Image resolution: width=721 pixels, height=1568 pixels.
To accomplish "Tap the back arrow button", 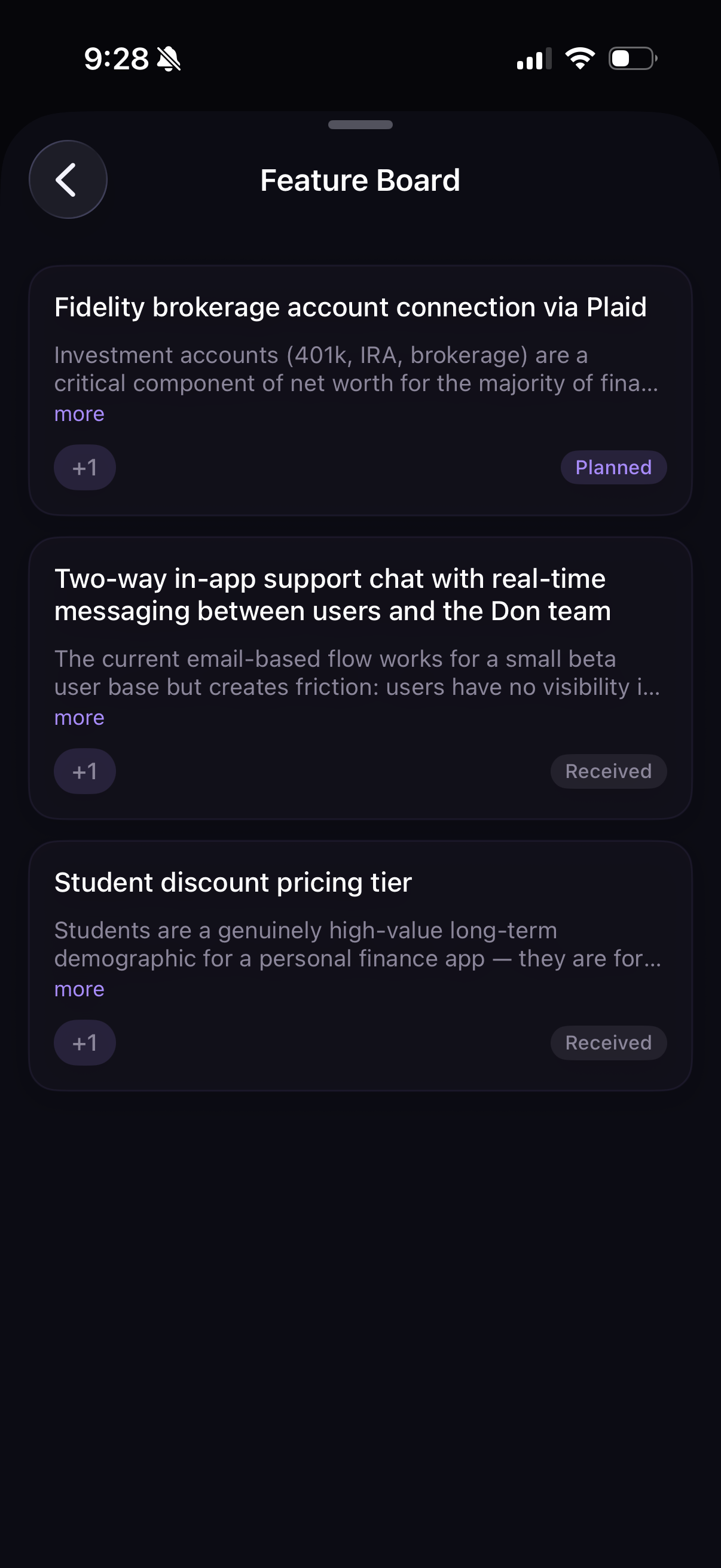I will 68,179.
